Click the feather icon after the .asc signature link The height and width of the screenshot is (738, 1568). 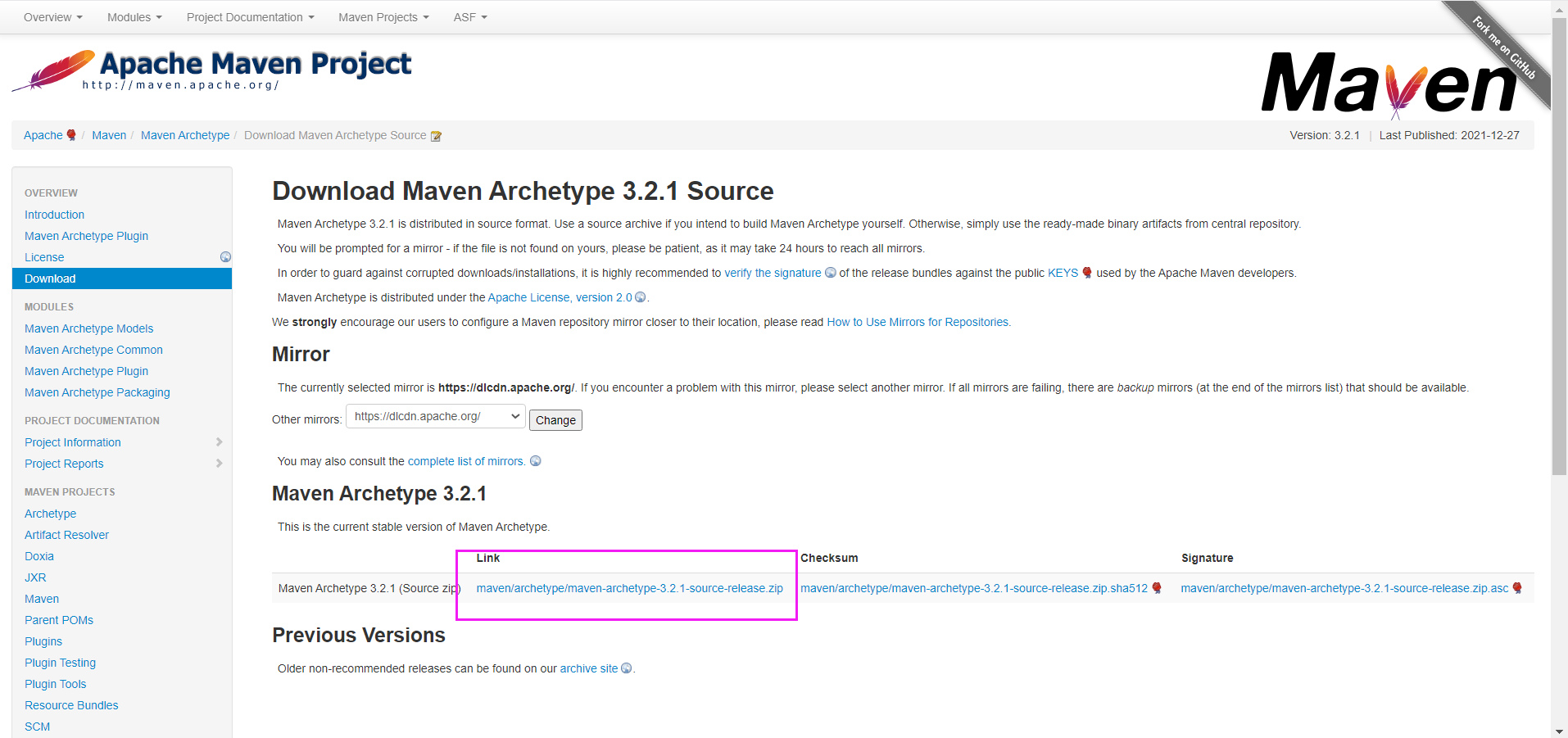[1517, 588]
